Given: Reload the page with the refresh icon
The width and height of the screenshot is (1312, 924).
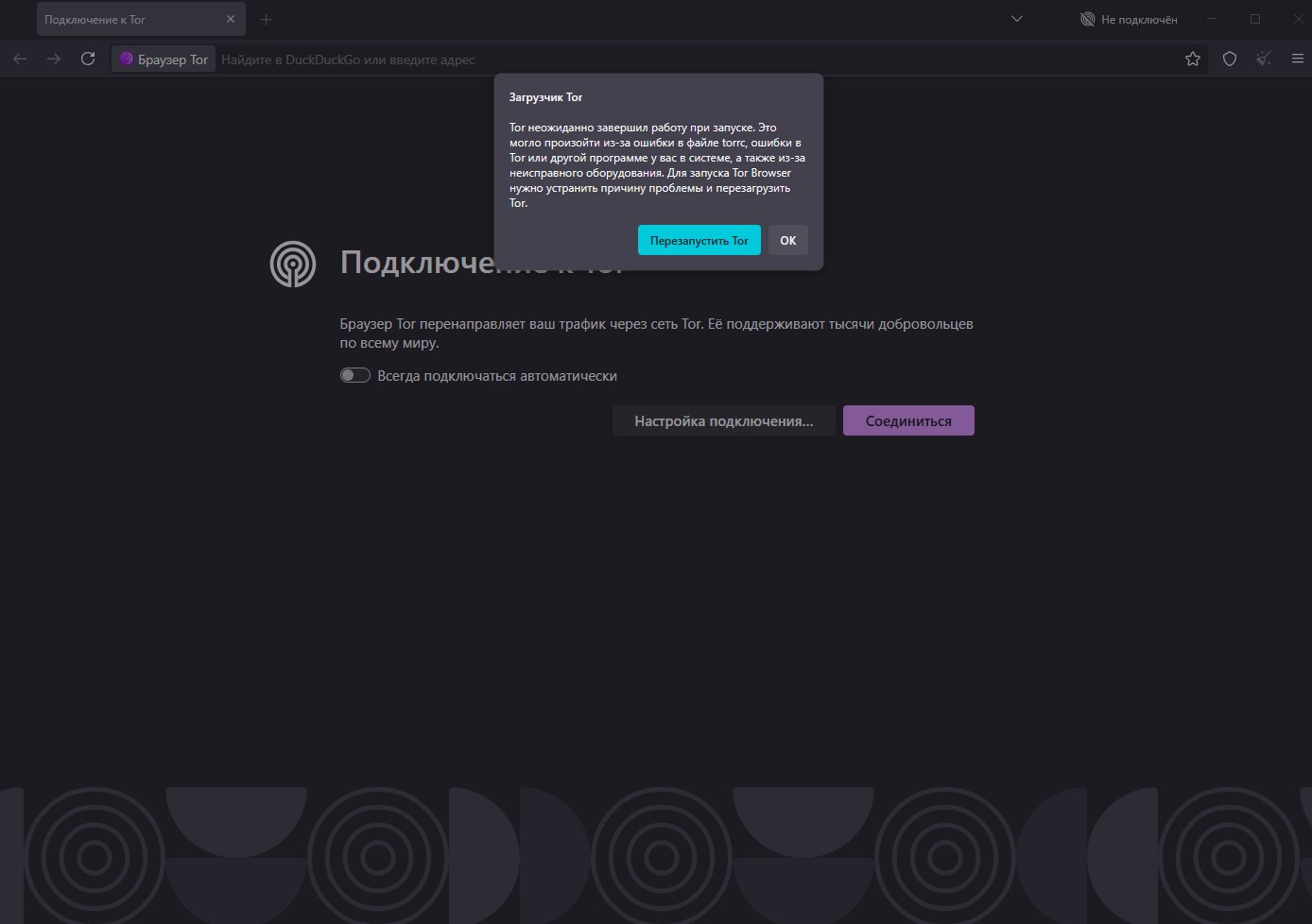Looking at the screenshot, I should click(x=88, y=59).
